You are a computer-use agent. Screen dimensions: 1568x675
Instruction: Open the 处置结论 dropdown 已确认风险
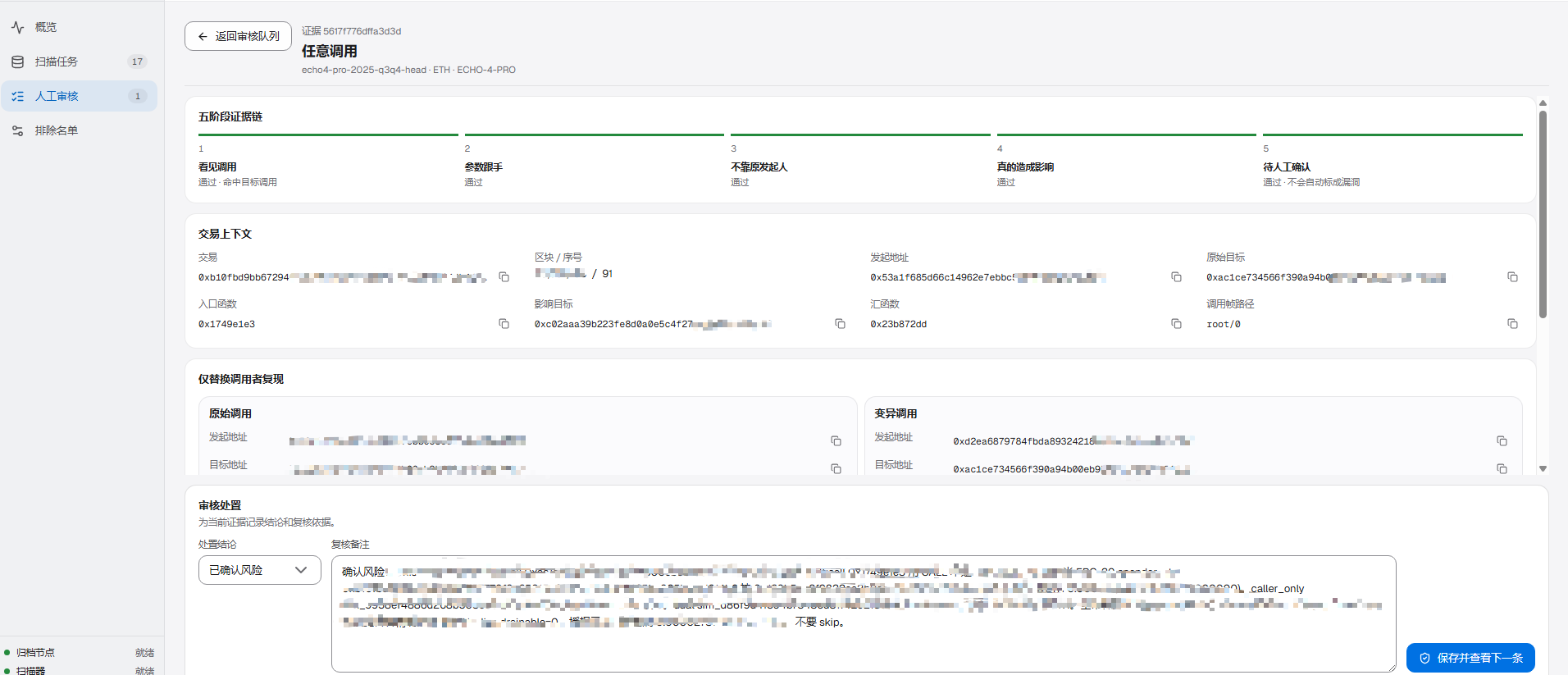point(259,570)
